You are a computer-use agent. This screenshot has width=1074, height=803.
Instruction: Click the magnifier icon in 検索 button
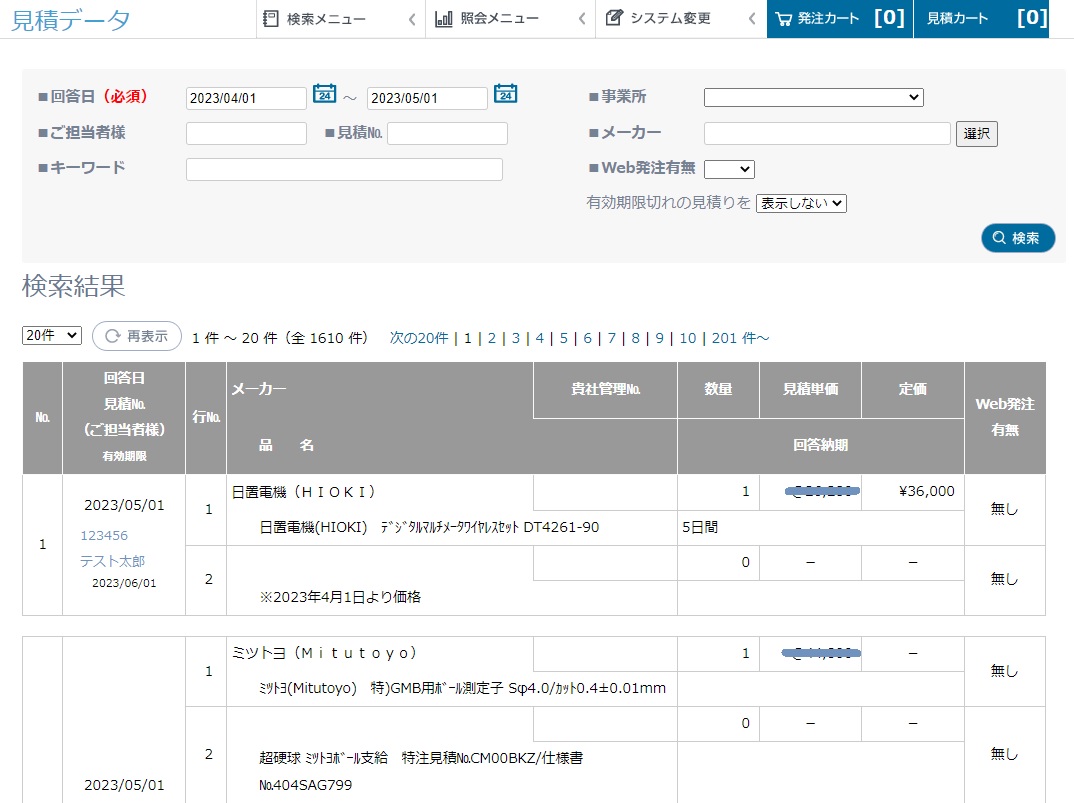(999, 238)
